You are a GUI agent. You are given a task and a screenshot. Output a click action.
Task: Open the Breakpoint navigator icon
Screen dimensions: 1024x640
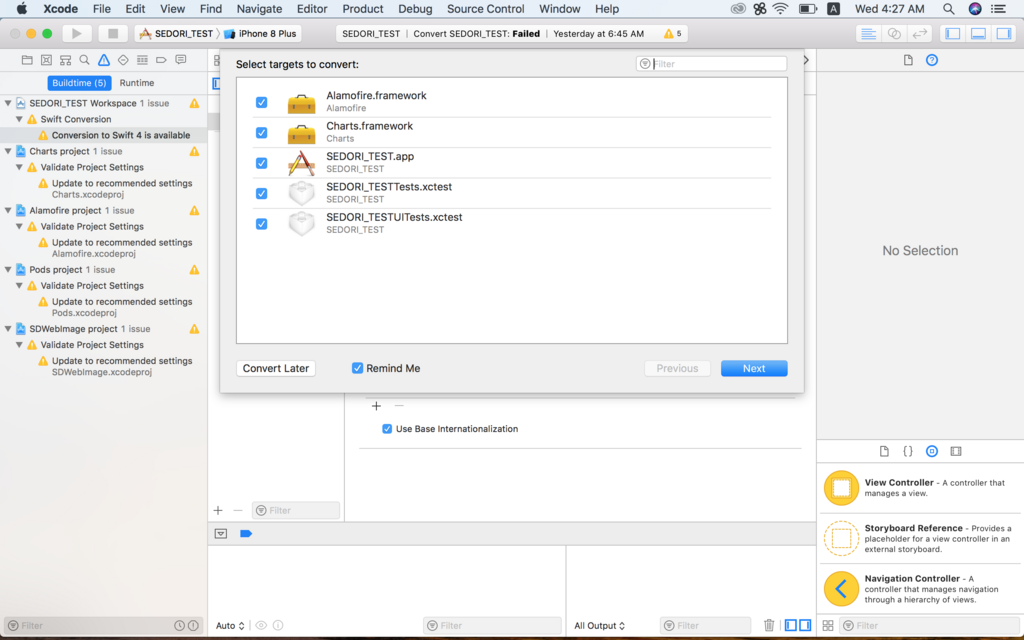[161, 60]
